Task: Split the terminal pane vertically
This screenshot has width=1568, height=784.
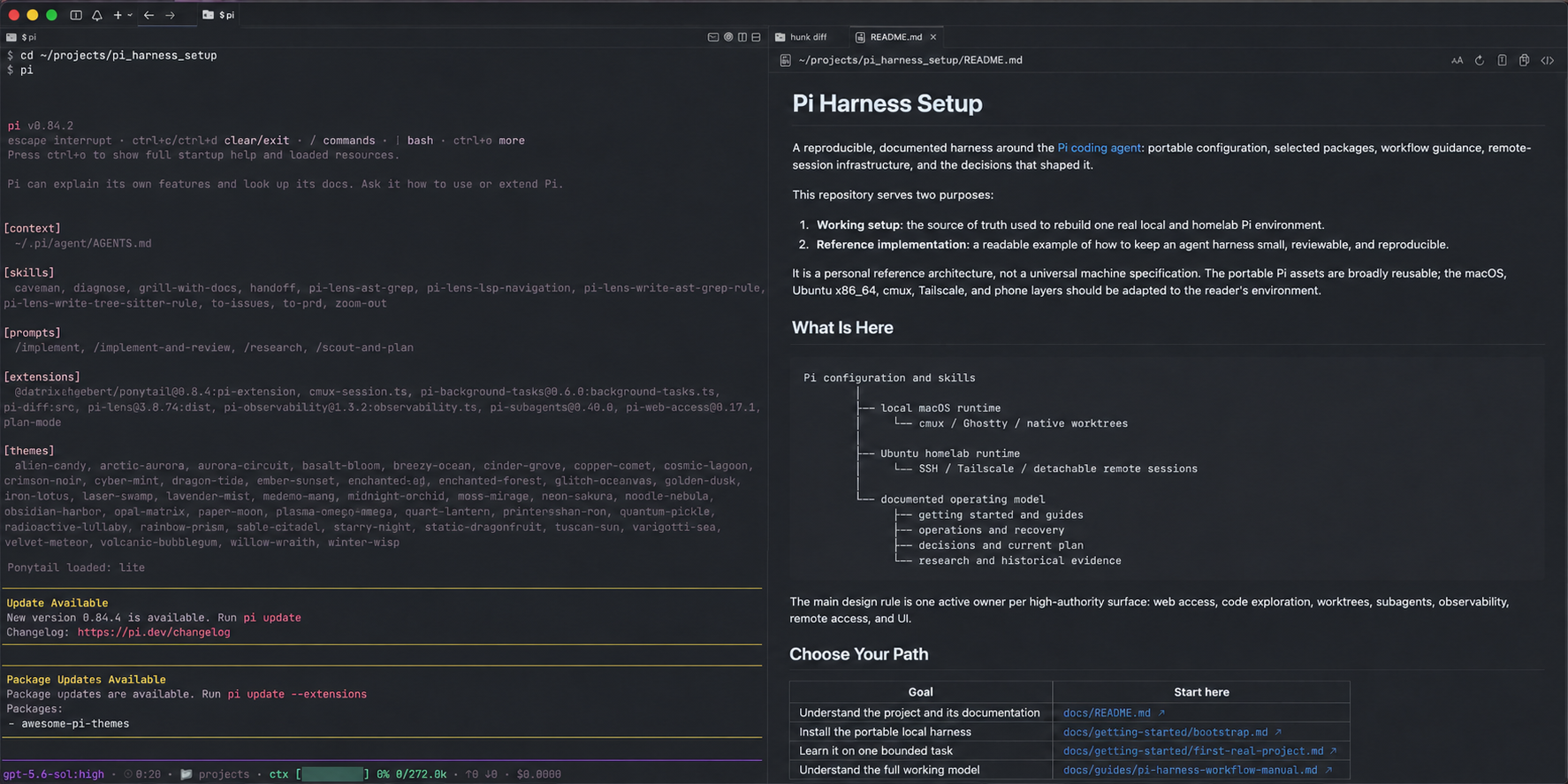Action: point(742,37)
